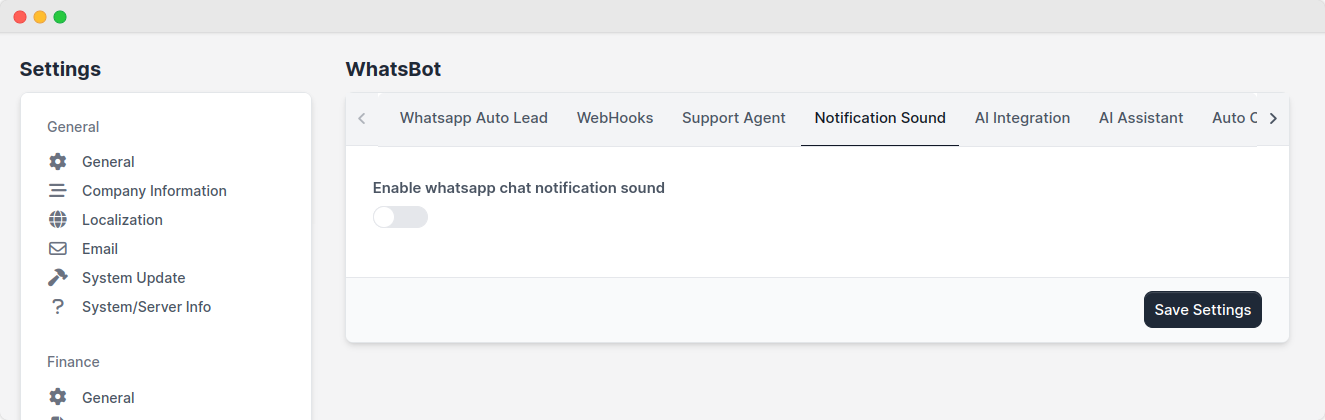The height and width of the screenshot is (420, 1325).
Task: Click the System Update hammer icon
Action: coord(58,278)
